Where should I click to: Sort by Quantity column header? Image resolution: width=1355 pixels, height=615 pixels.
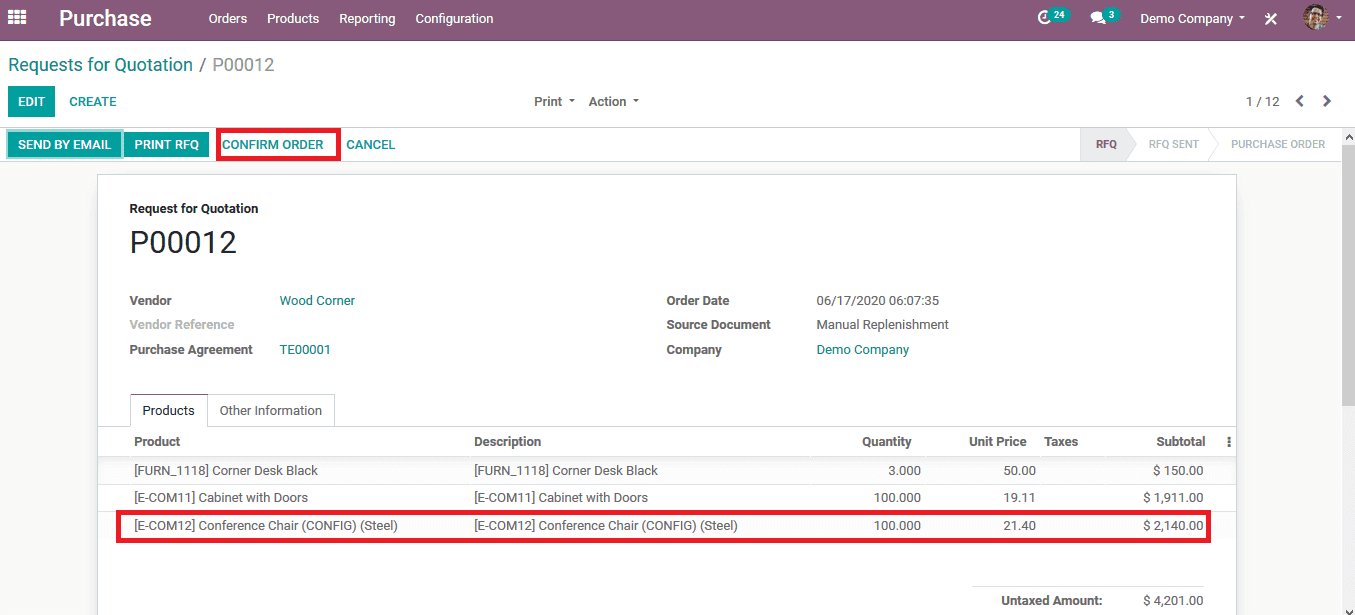(887, 442)
